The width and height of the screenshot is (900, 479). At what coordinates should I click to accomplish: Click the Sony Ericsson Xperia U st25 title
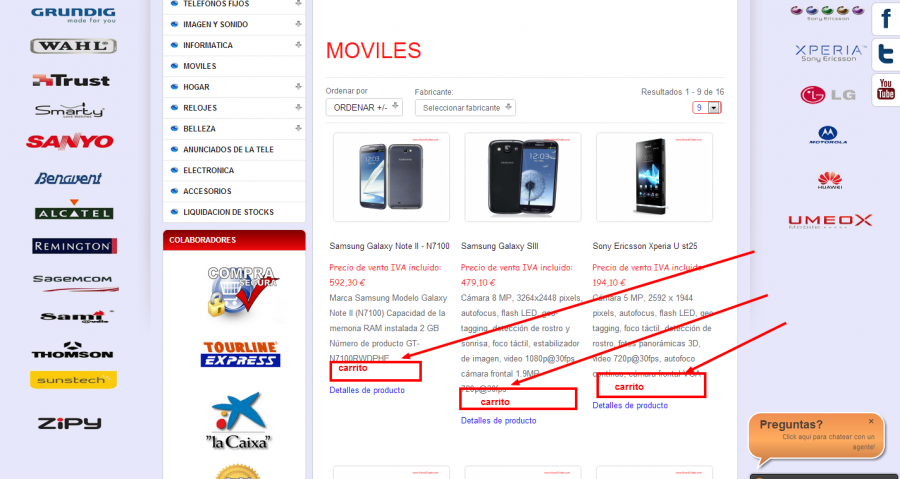(646, 246)
